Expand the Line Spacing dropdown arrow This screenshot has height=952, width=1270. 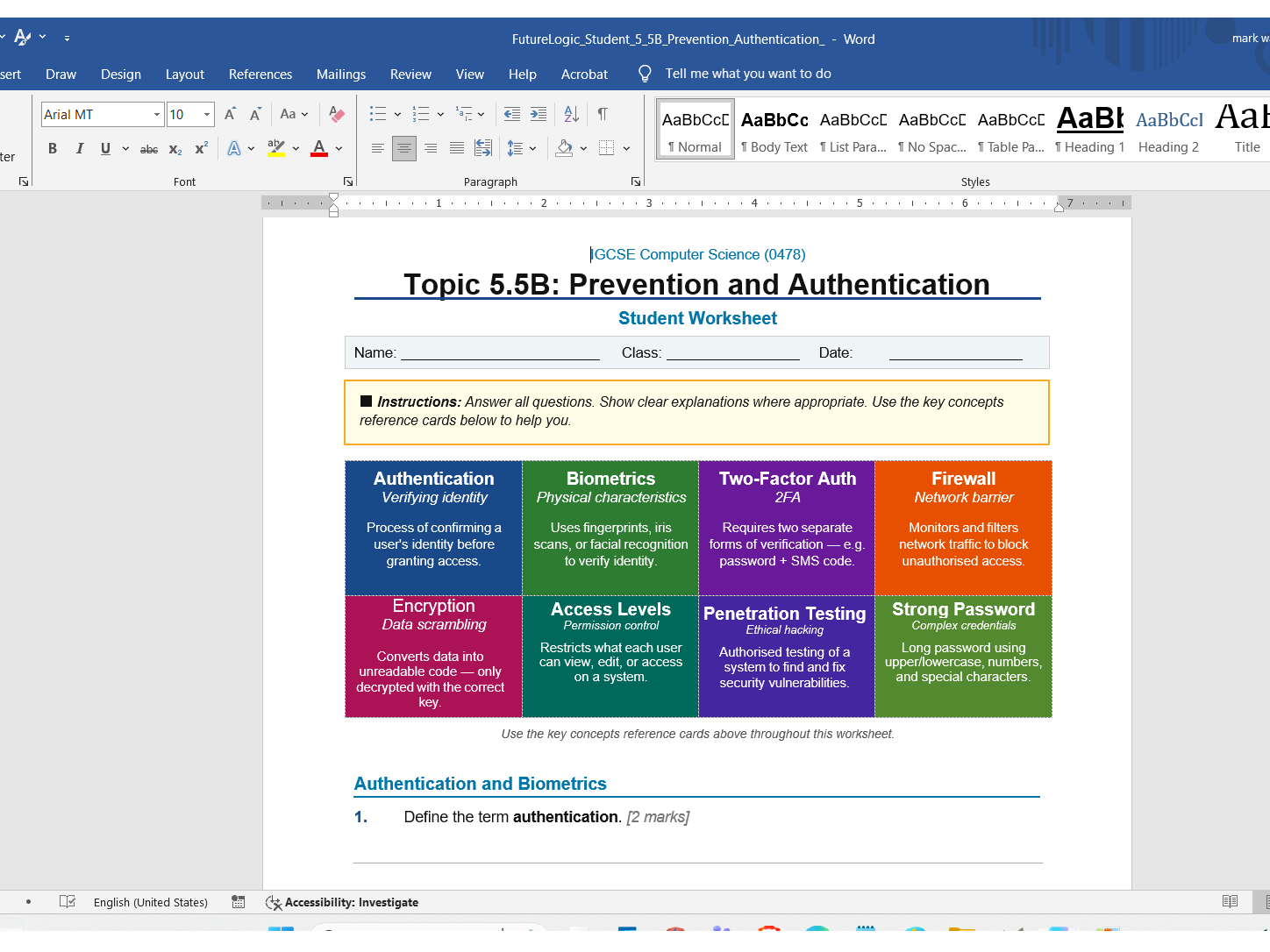tap(532, 148)
